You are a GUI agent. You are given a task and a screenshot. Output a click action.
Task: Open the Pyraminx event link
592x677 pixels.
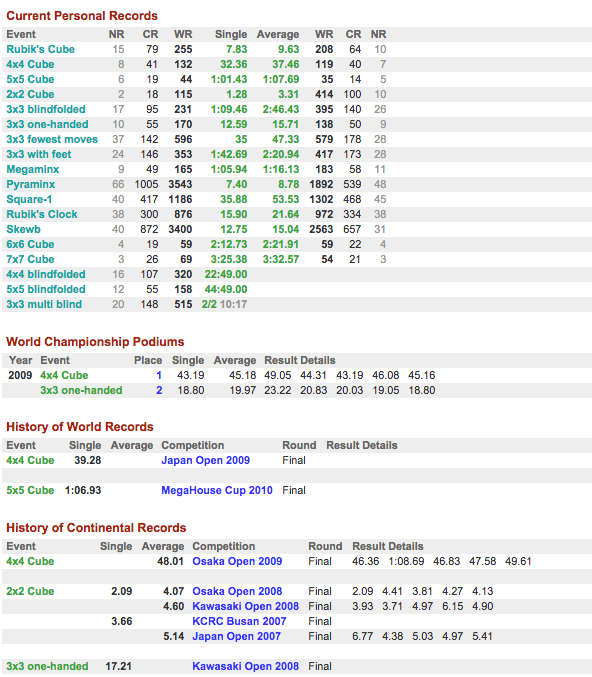(31, 184)
